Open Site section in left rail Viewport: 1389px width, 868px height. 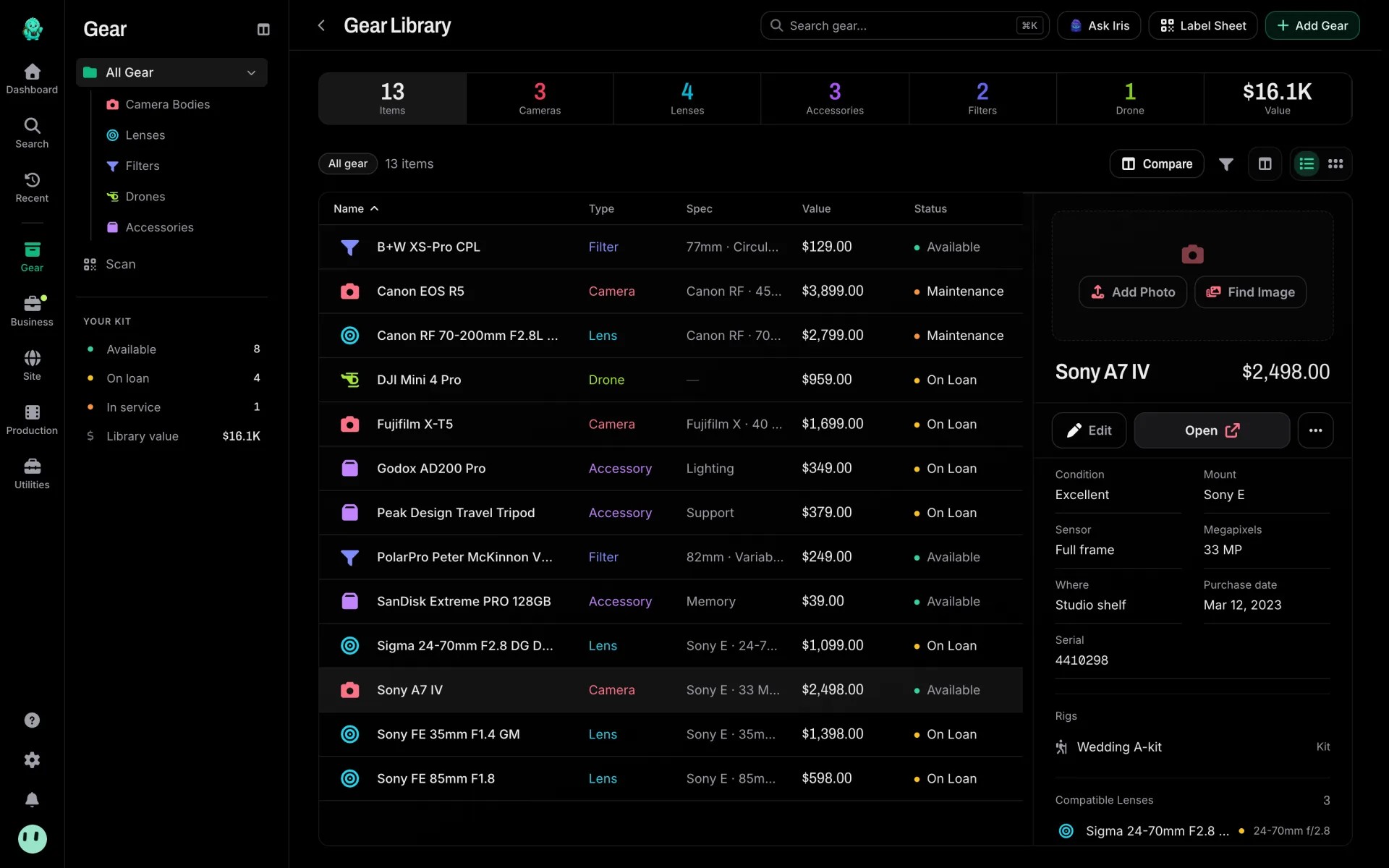click(x=32, y=365)
